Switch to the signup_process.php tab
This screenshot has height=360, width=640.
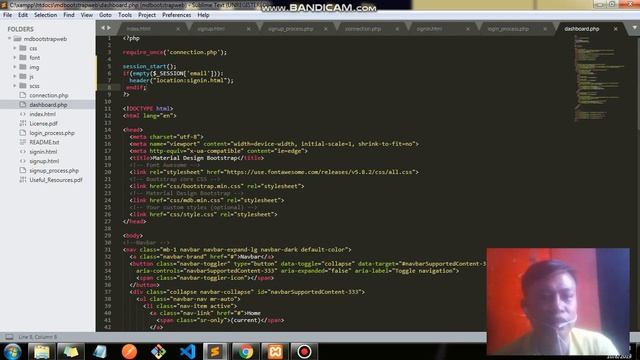[291, 29]
